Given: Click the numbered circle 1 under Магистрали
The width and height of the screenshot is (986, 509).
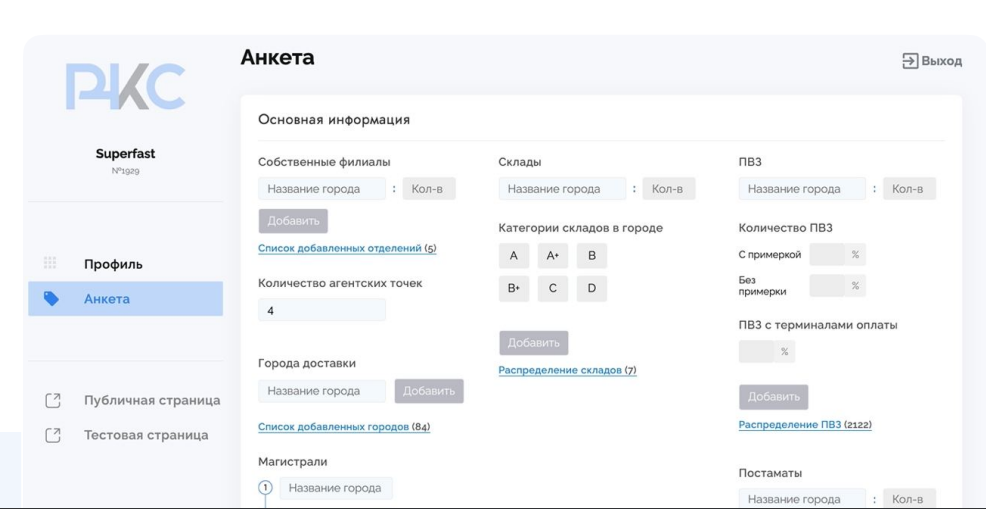Looking at the screenshot, I should tap(265, 488).
